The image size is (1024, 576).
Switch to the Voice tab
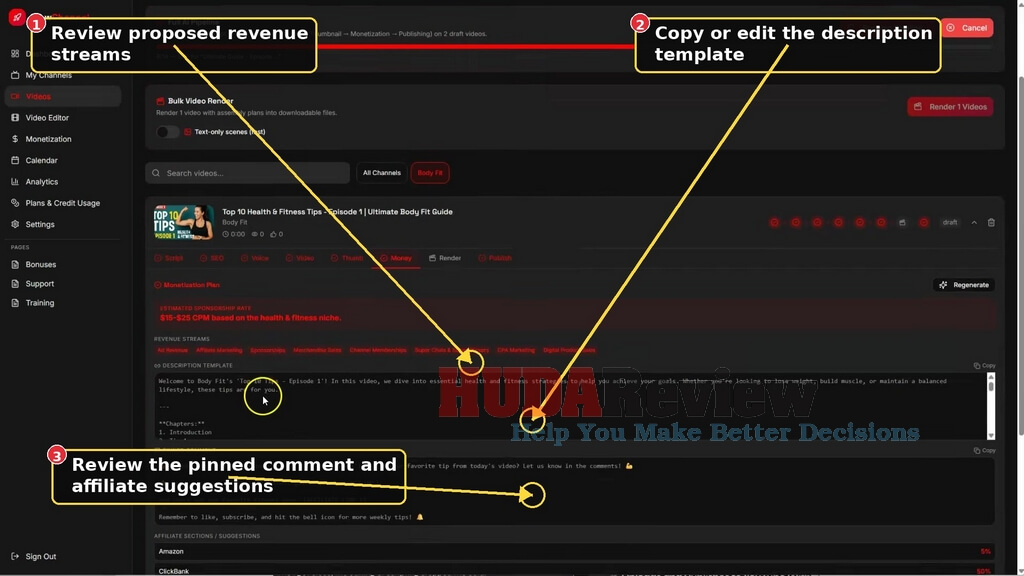click(255, 258)
